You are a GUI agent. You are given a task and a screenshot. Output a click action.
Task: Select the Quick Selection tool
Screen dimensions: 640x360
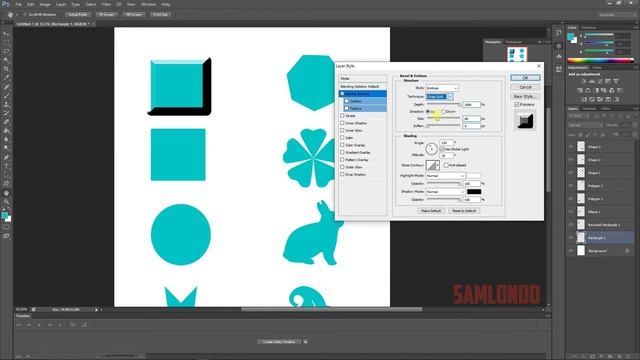click(x=6, y=60)
